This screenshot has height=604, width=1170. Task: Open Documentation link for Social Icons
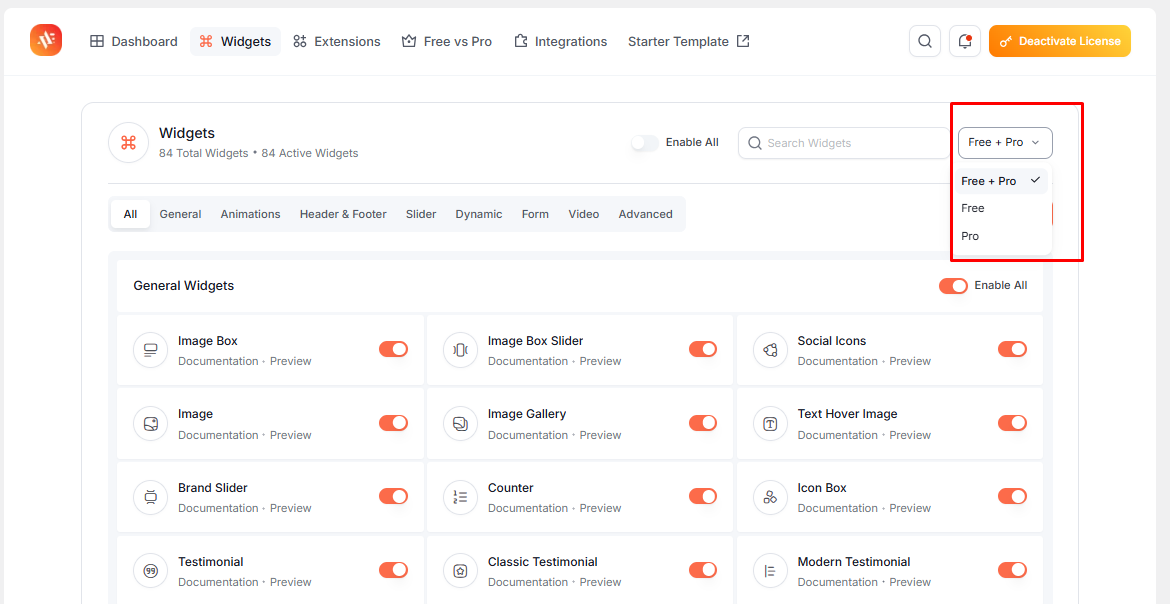(x=837, y=361)
